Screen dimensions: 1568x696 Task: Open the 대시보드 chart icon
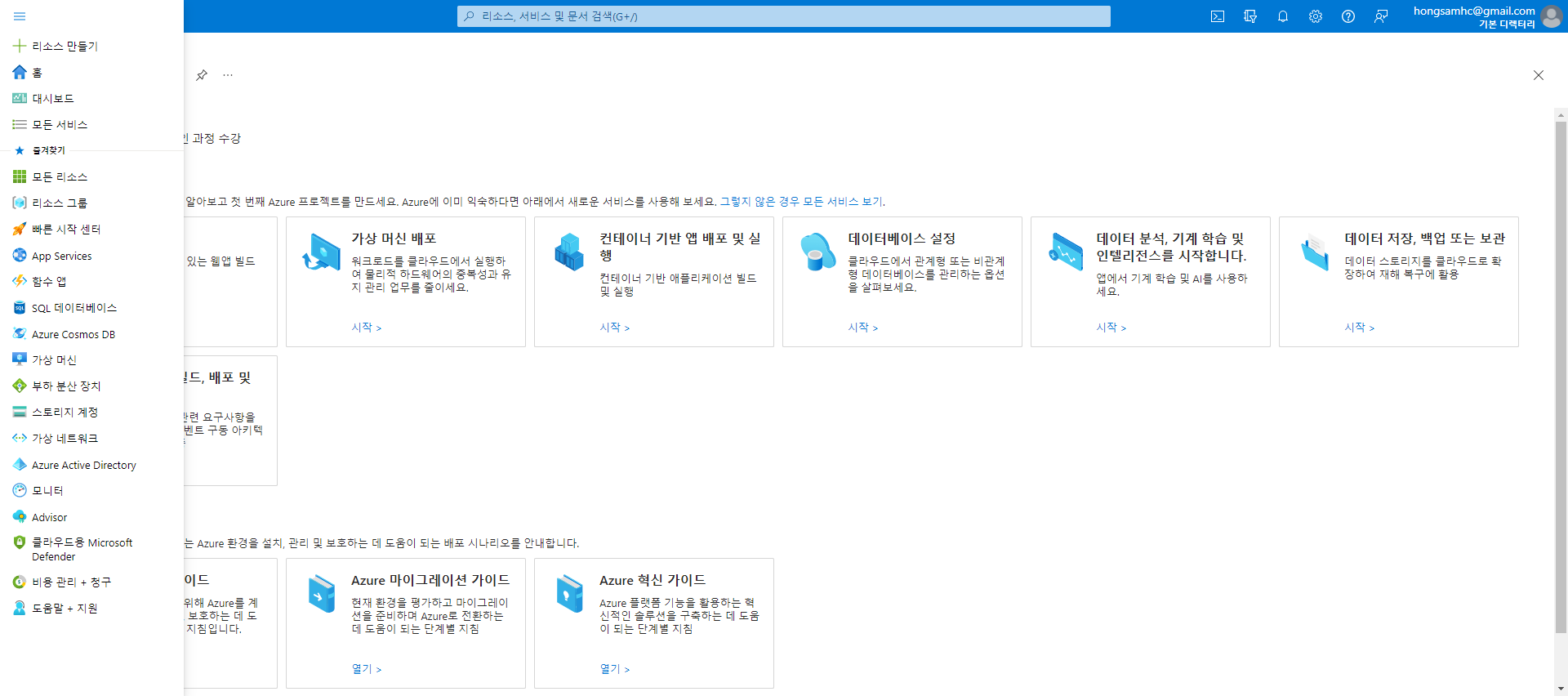point(20,98)
